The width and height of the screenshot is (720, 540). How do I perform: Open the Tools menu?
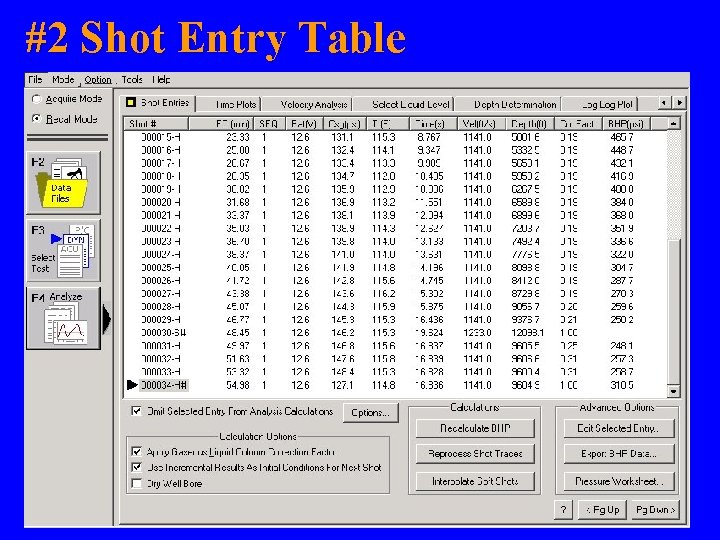[132, 79]
